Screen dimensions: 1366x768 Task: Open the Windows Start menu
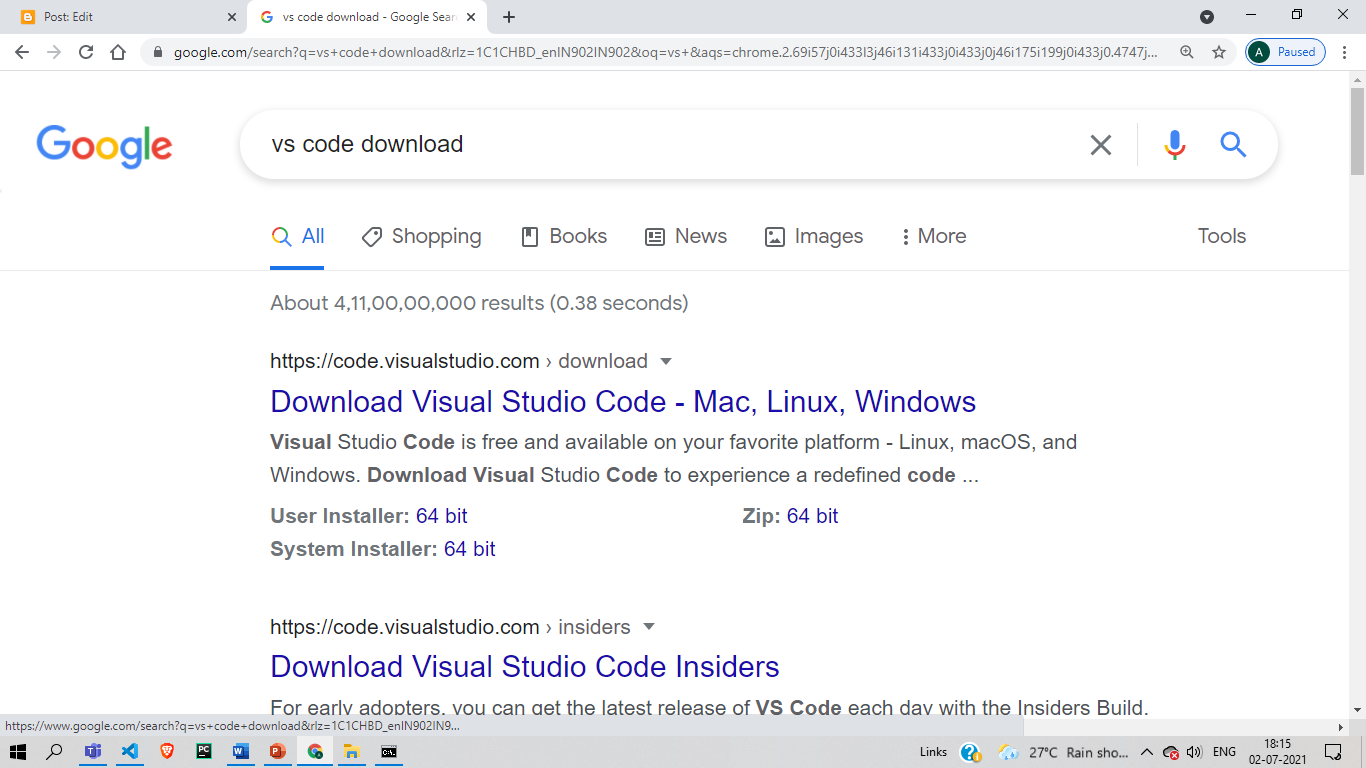[17, 752]
